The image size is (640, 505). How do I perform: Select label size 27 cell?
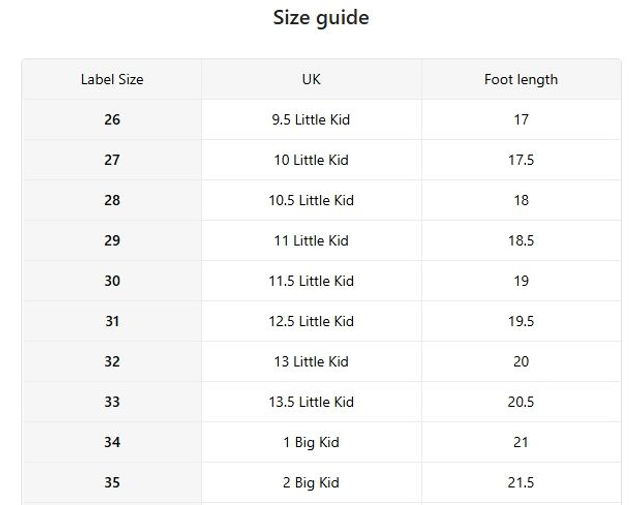pos(112,160)
